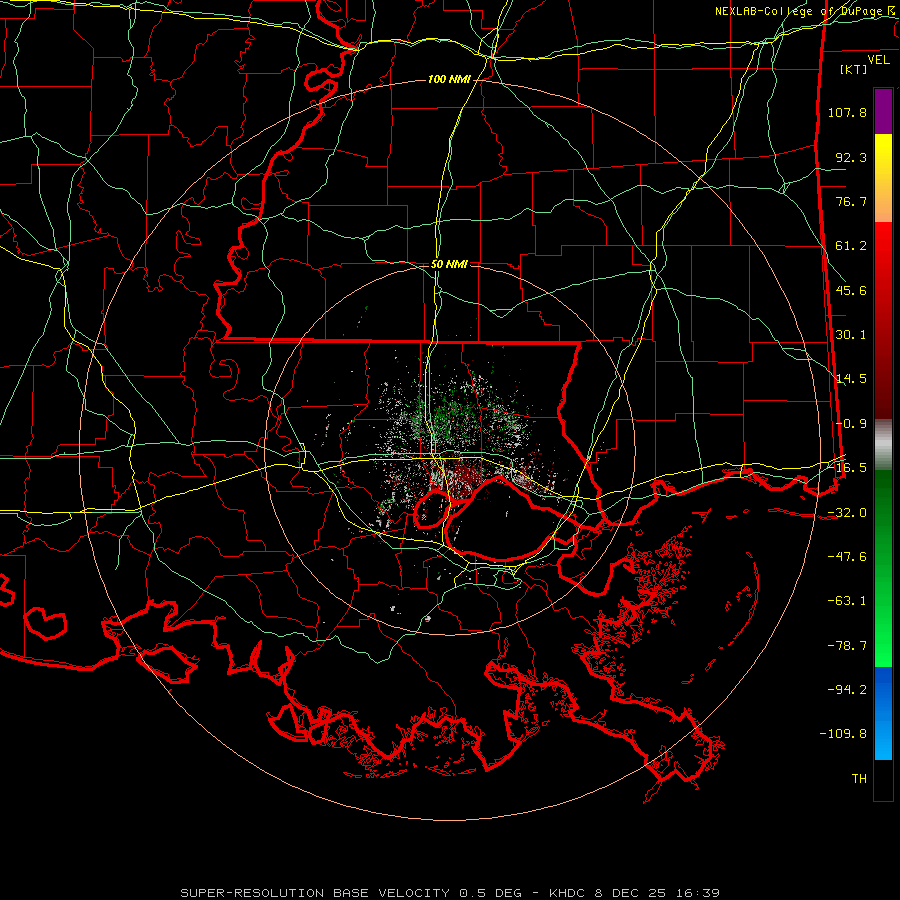Click the yellow segment of the color bar
Screen dimensions: 900x900
[883, 155]
